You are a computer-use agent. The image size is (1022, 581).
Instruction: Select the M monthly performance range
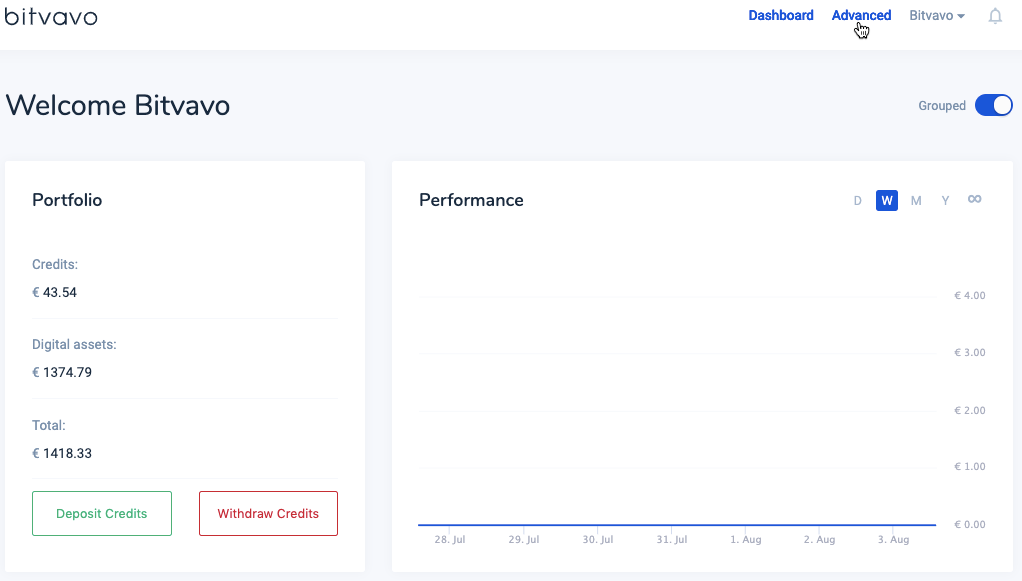point(916,201)
